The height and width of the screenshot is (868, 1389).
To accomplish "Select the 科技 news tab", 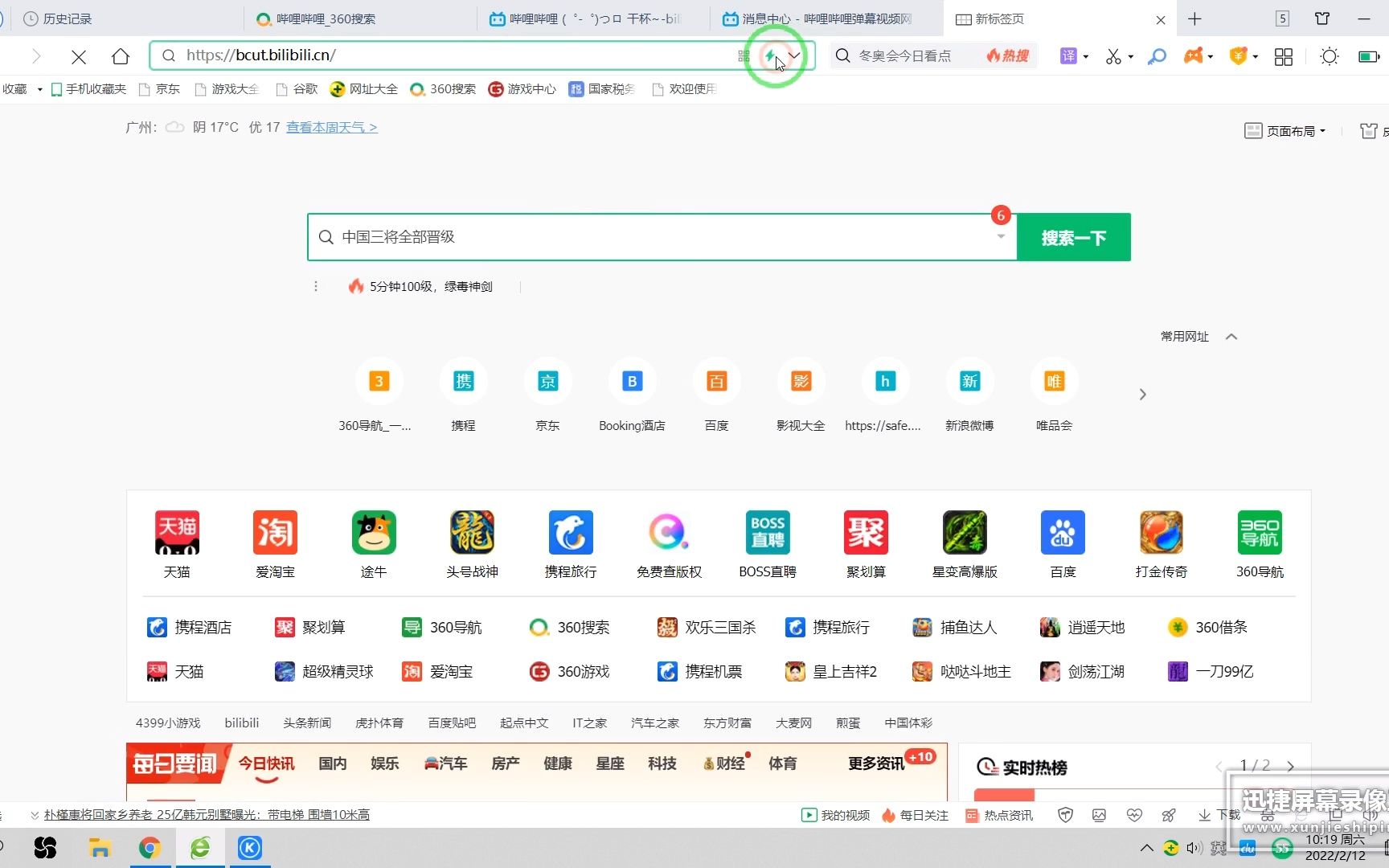I will point(662,764).
